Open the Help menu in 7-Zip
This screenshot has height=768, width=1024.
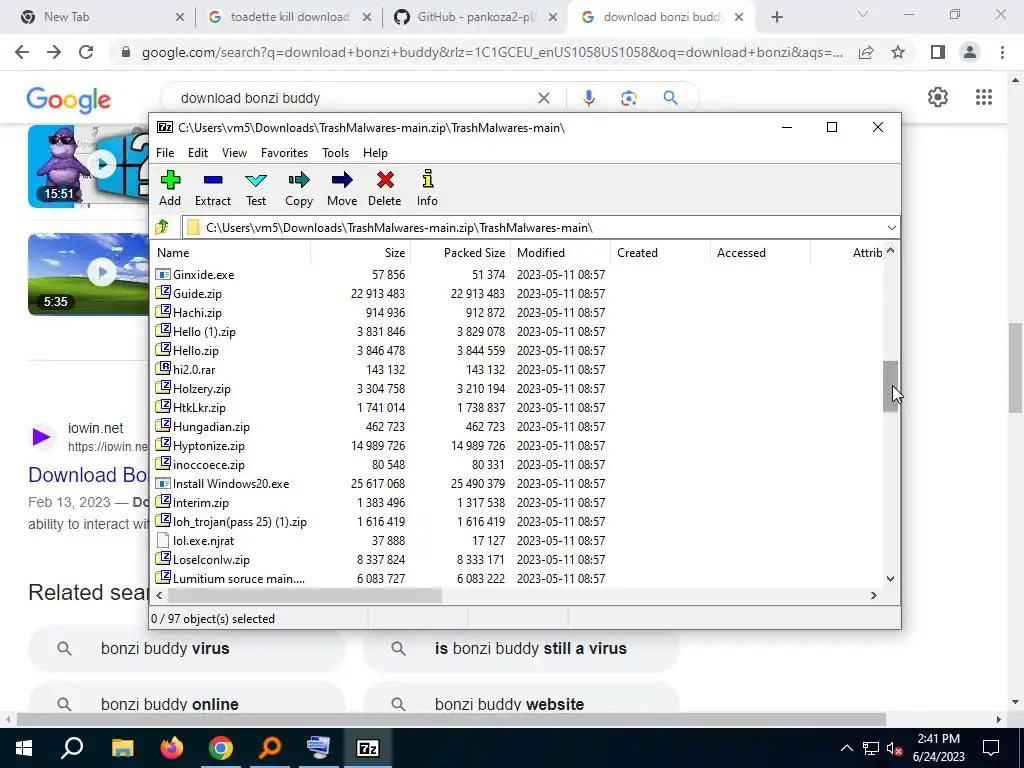[375, 153]
